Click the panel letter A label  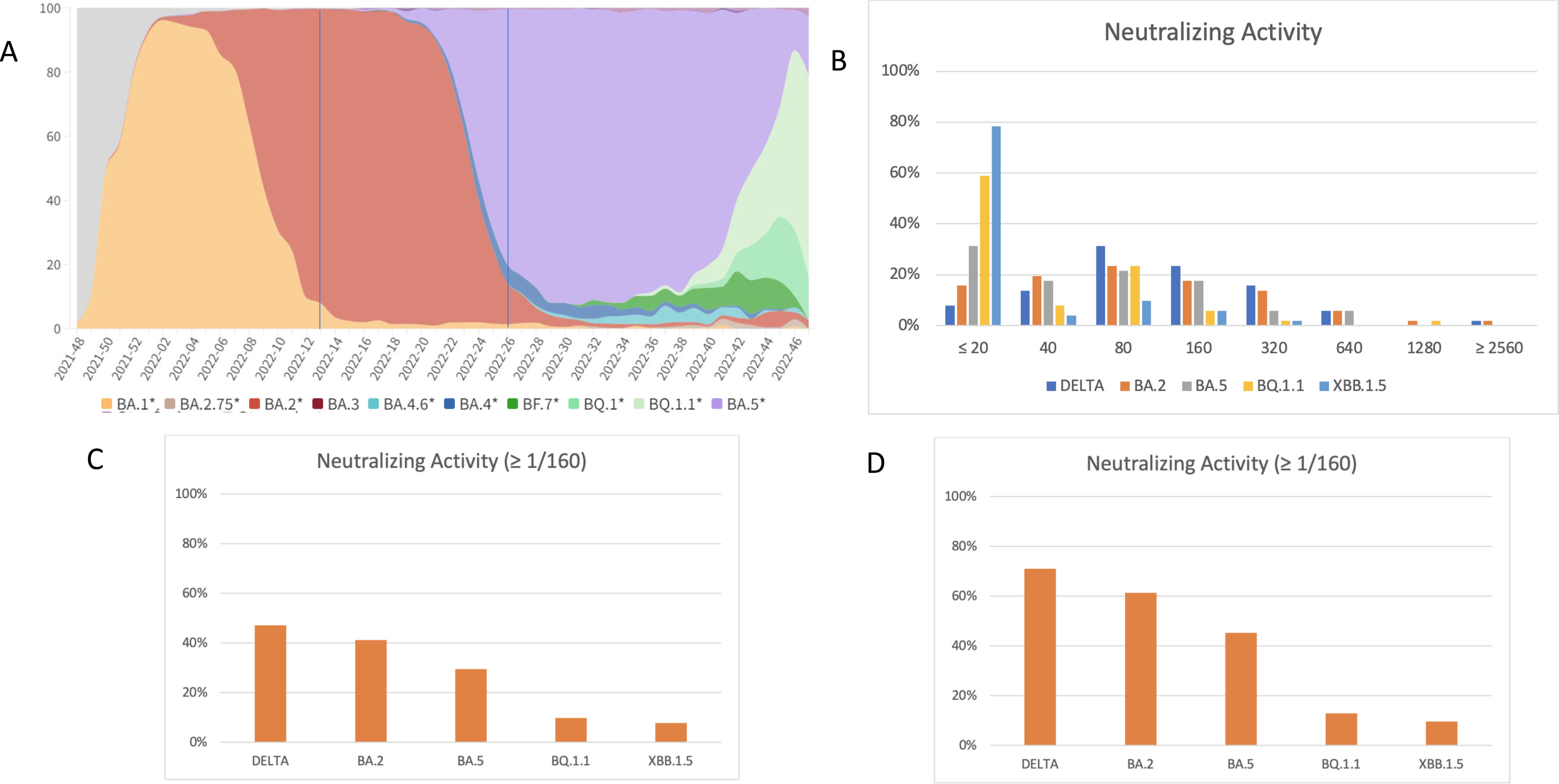[9, 52]
